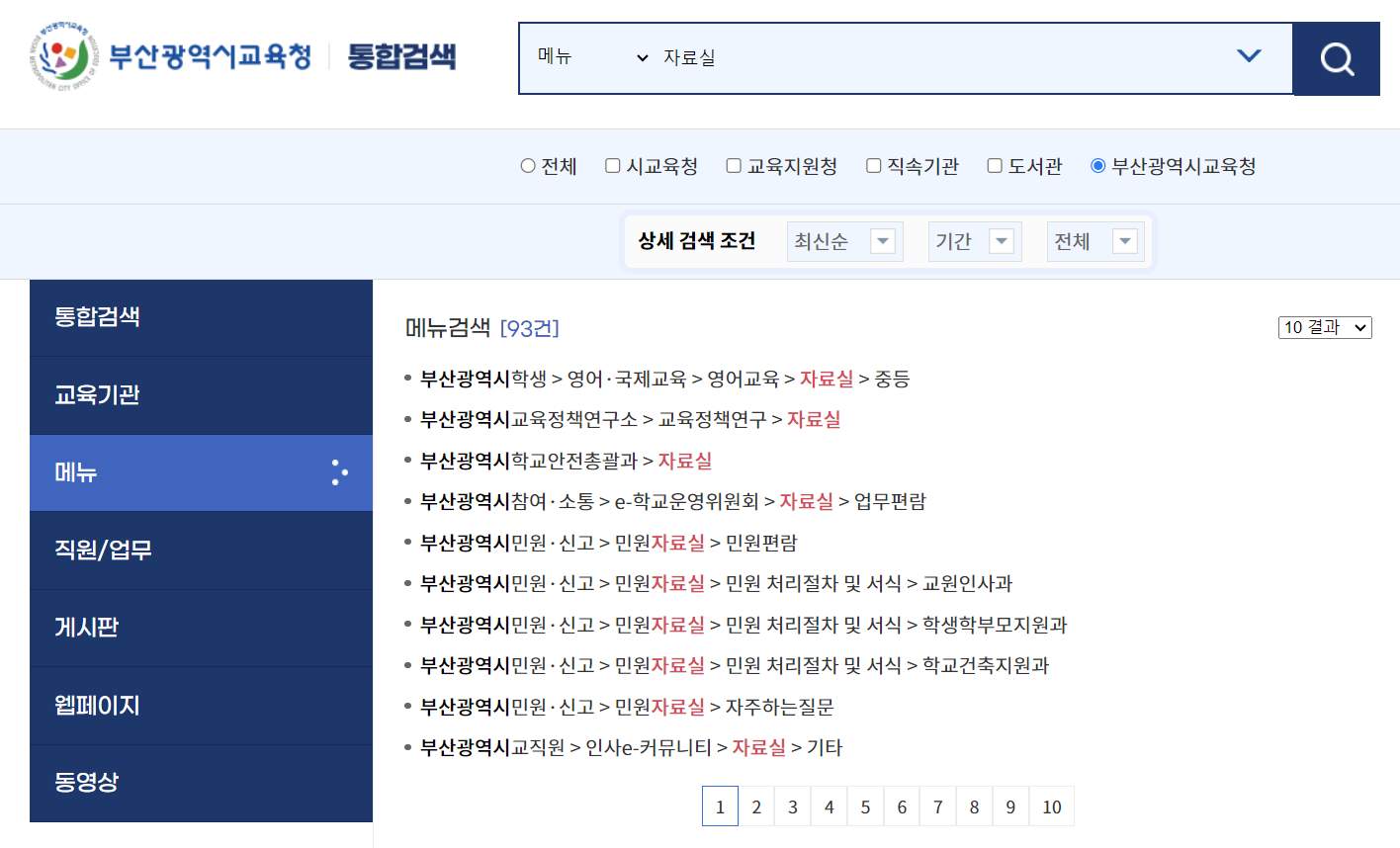This screenshot has height=848, width=1400.
Task: Go to pagination page 4
Action: click(x=830, y=806)
